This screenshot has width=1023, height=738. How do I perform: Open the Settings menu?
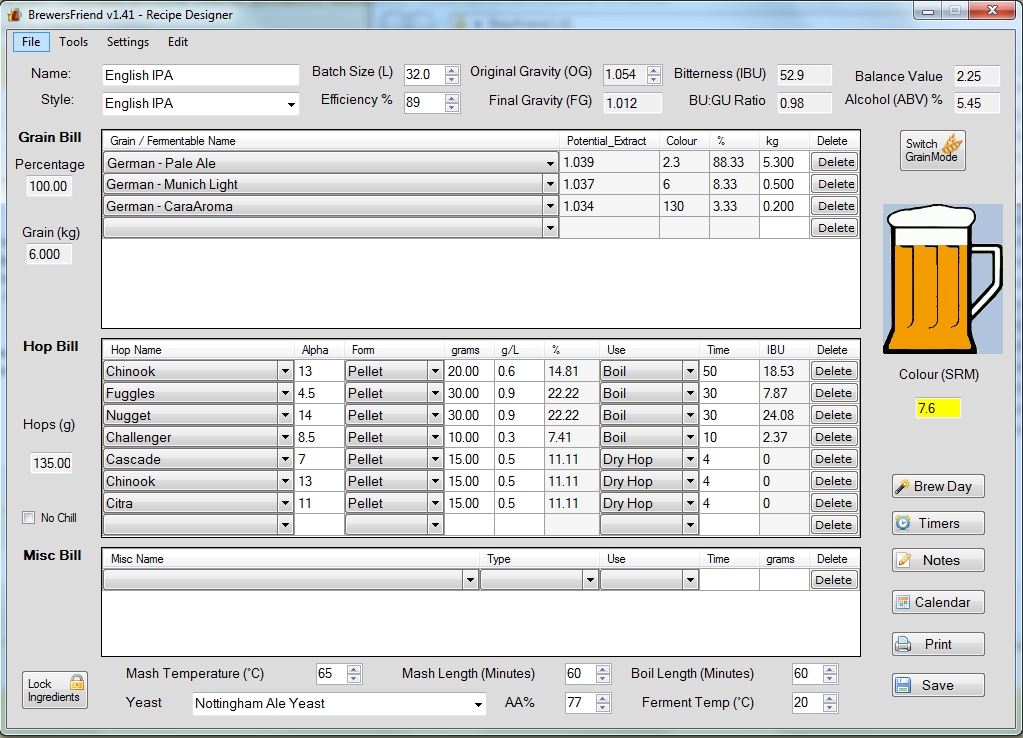(x=128, y=42)
